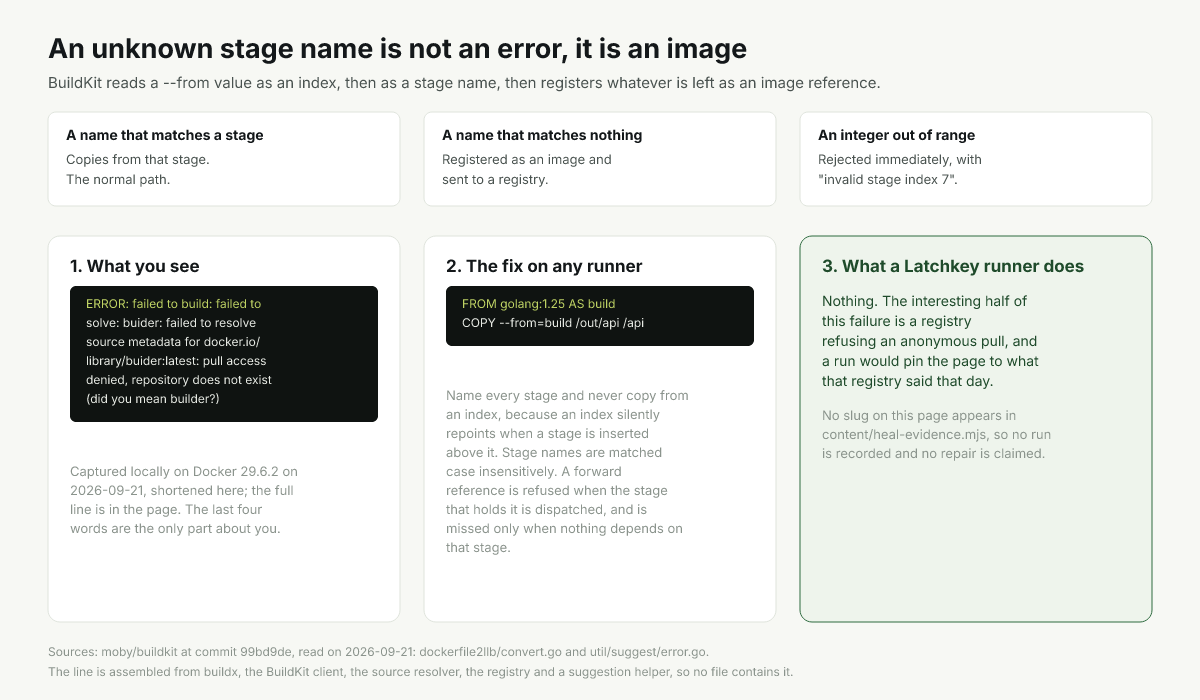Select the subtitle starting "BuildKit reads a --from value"
Screen dimensions: 1200x700
pos(464,83)
